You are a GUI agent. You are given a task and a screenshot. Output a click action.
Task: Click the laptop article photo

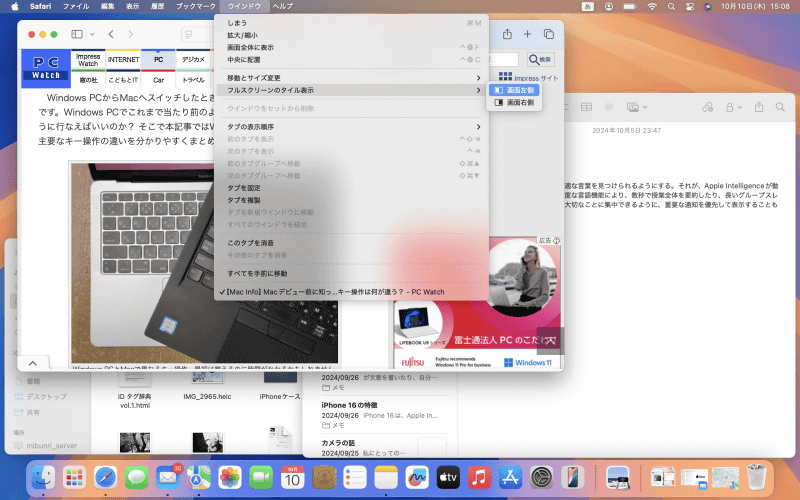[204, 263]
